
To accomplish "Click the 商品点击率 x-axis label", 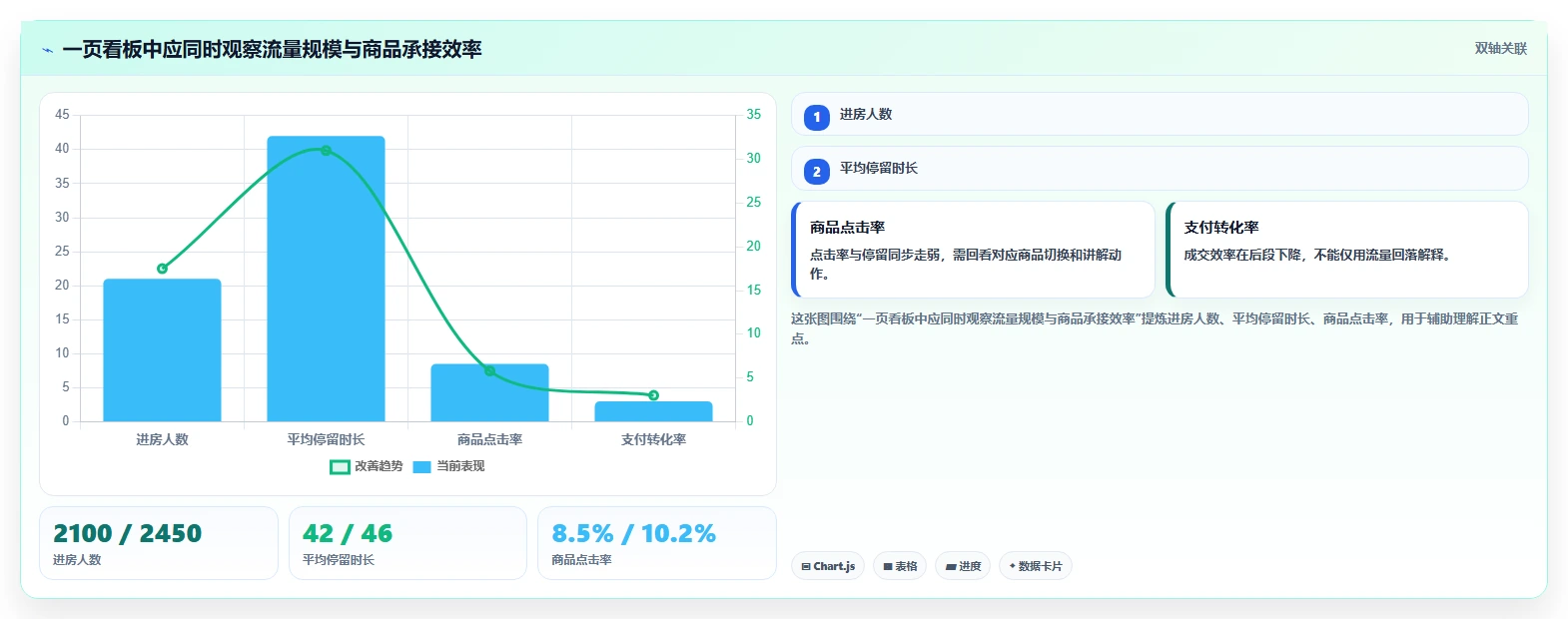I will [x=489, y=439].
